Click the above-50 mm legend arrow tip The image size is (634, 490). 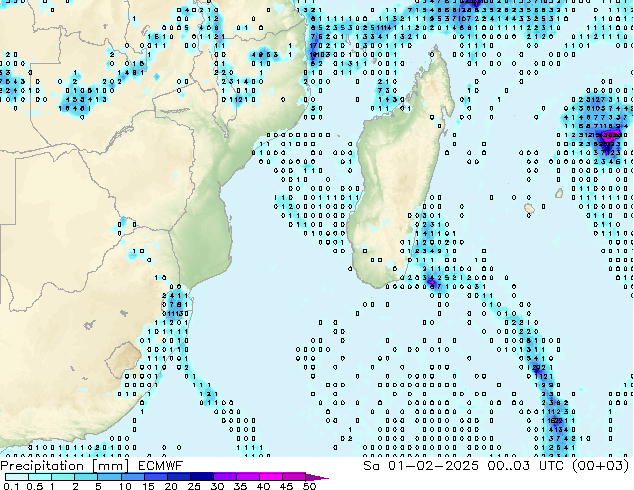[x=317, y=477]
